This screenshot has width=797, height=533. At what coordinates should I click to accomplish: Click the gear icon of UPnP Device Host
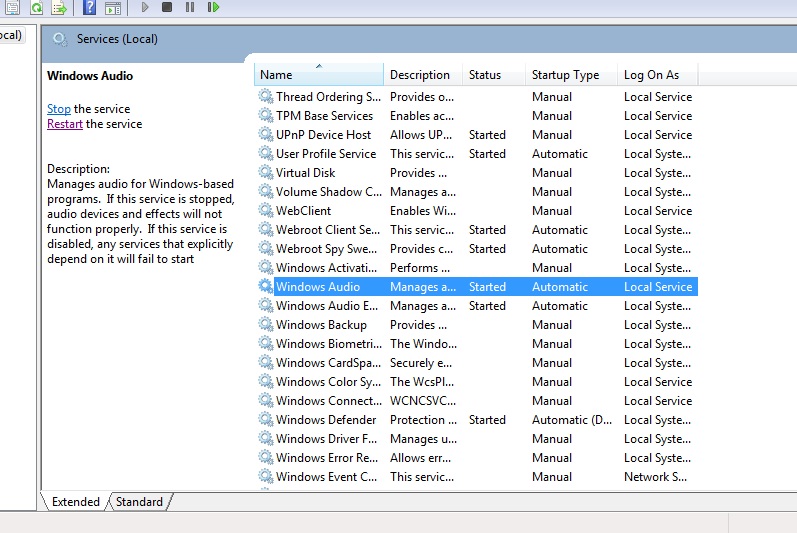click(265, 134)
